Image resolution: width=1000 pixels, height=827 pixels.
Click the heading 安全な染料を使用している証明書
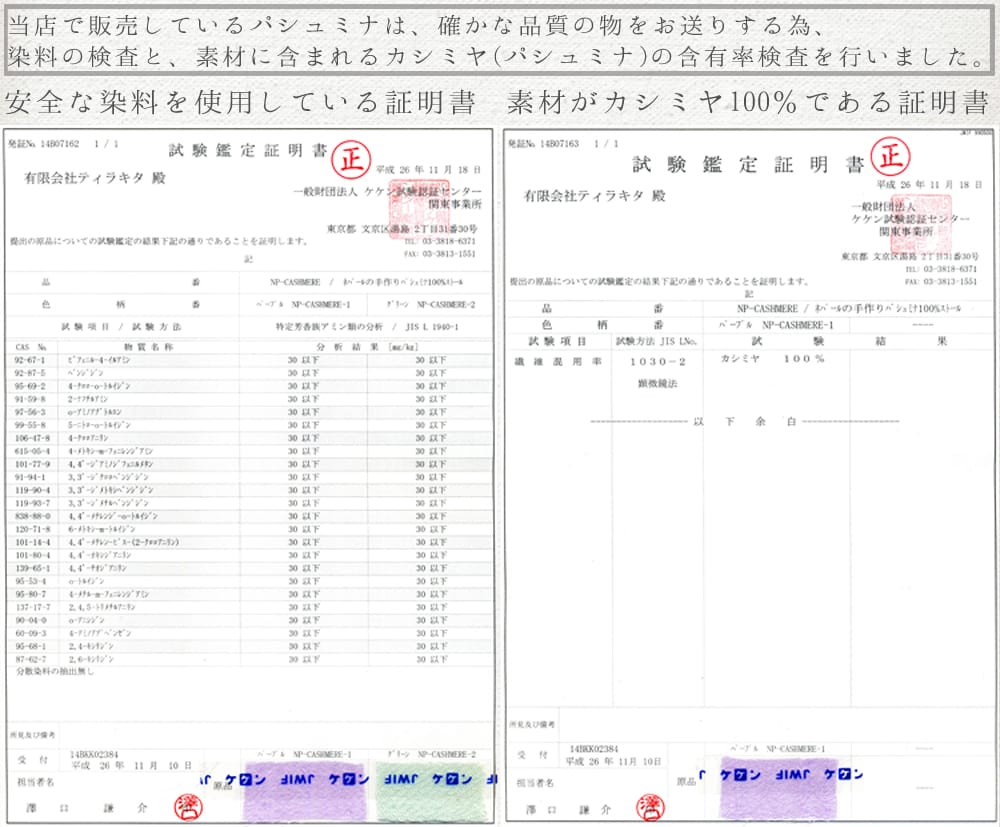[x=240, y=102]
